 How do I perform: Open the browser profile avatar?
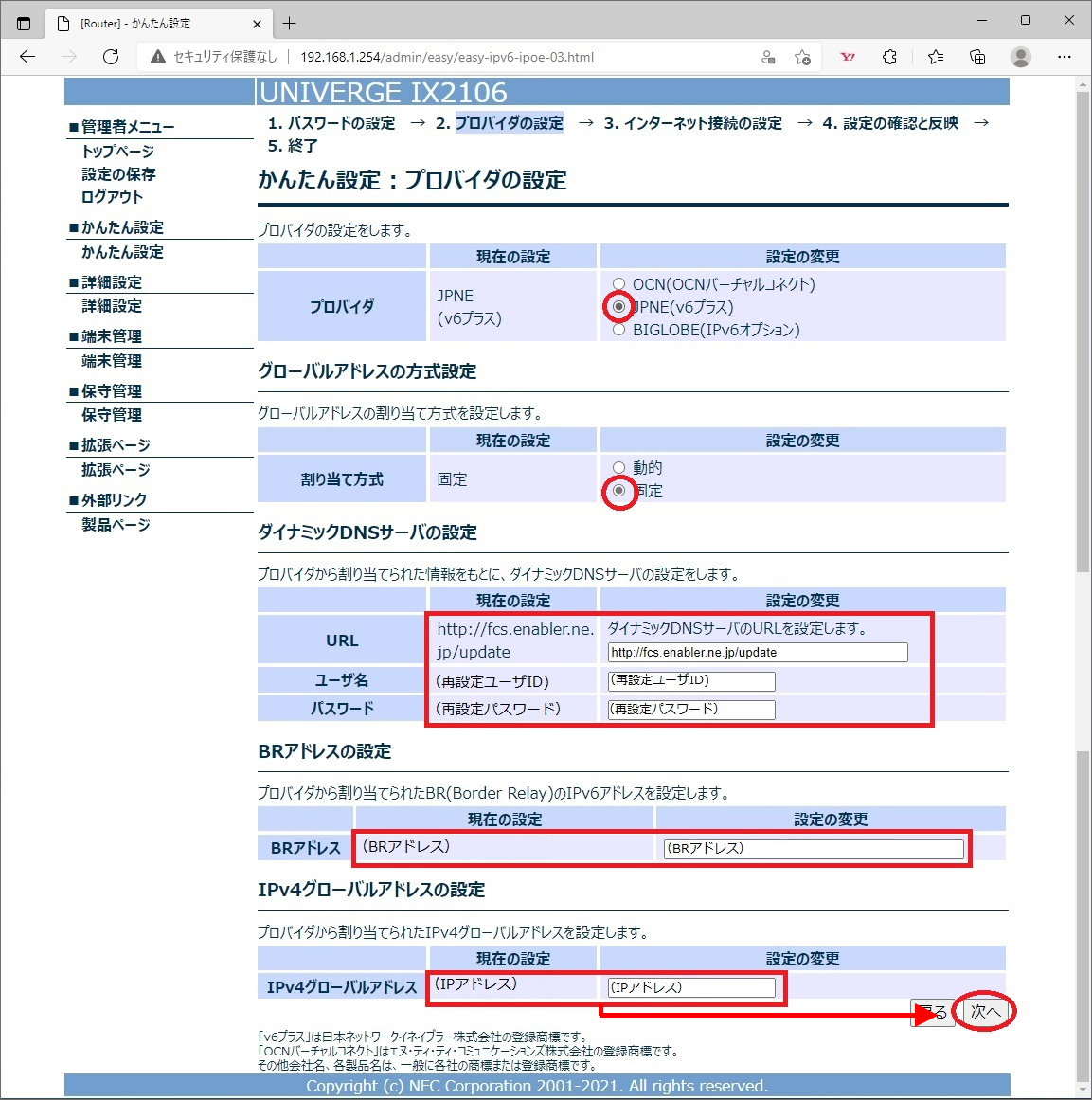pos(1020,57)
